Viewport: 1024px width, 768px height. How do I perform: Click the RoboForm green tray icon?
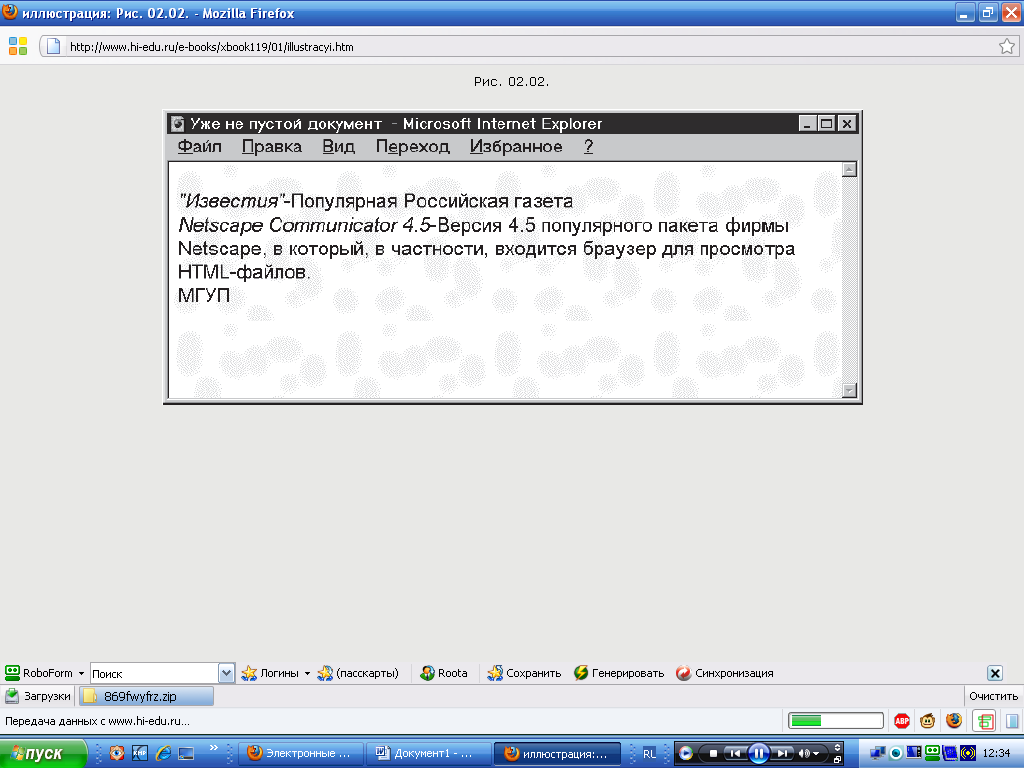[x=933, y=753]
